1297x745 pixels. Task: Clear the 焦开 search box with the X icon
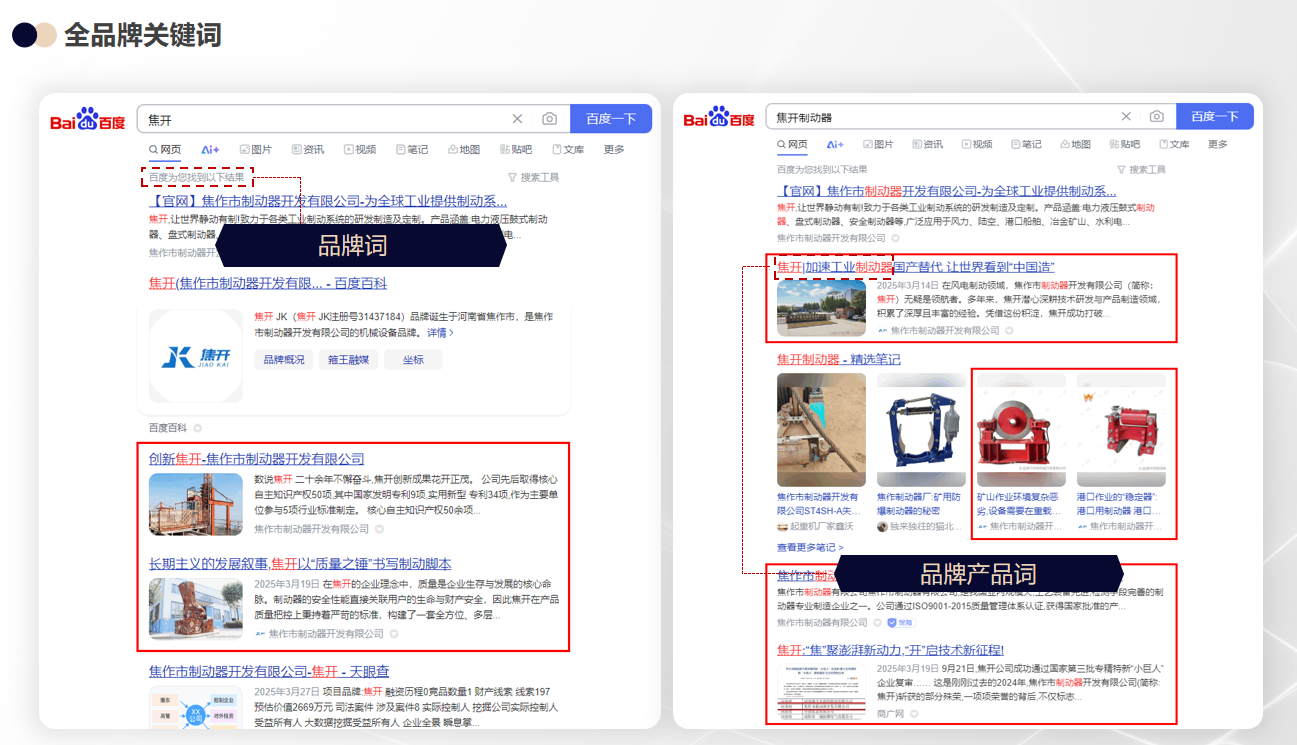coord(517,119)
